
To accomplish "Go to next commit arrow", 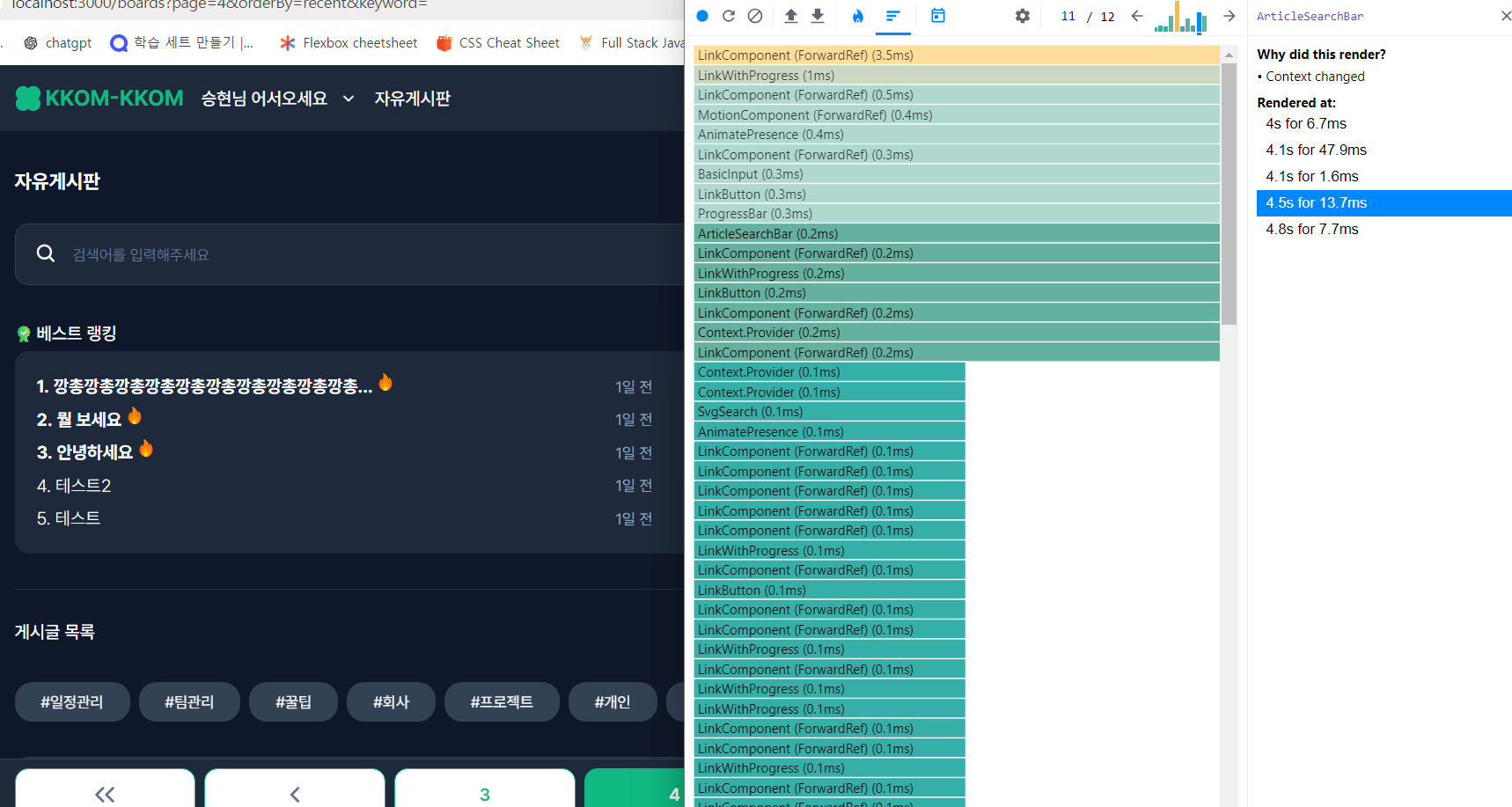I will (1229, 16).
